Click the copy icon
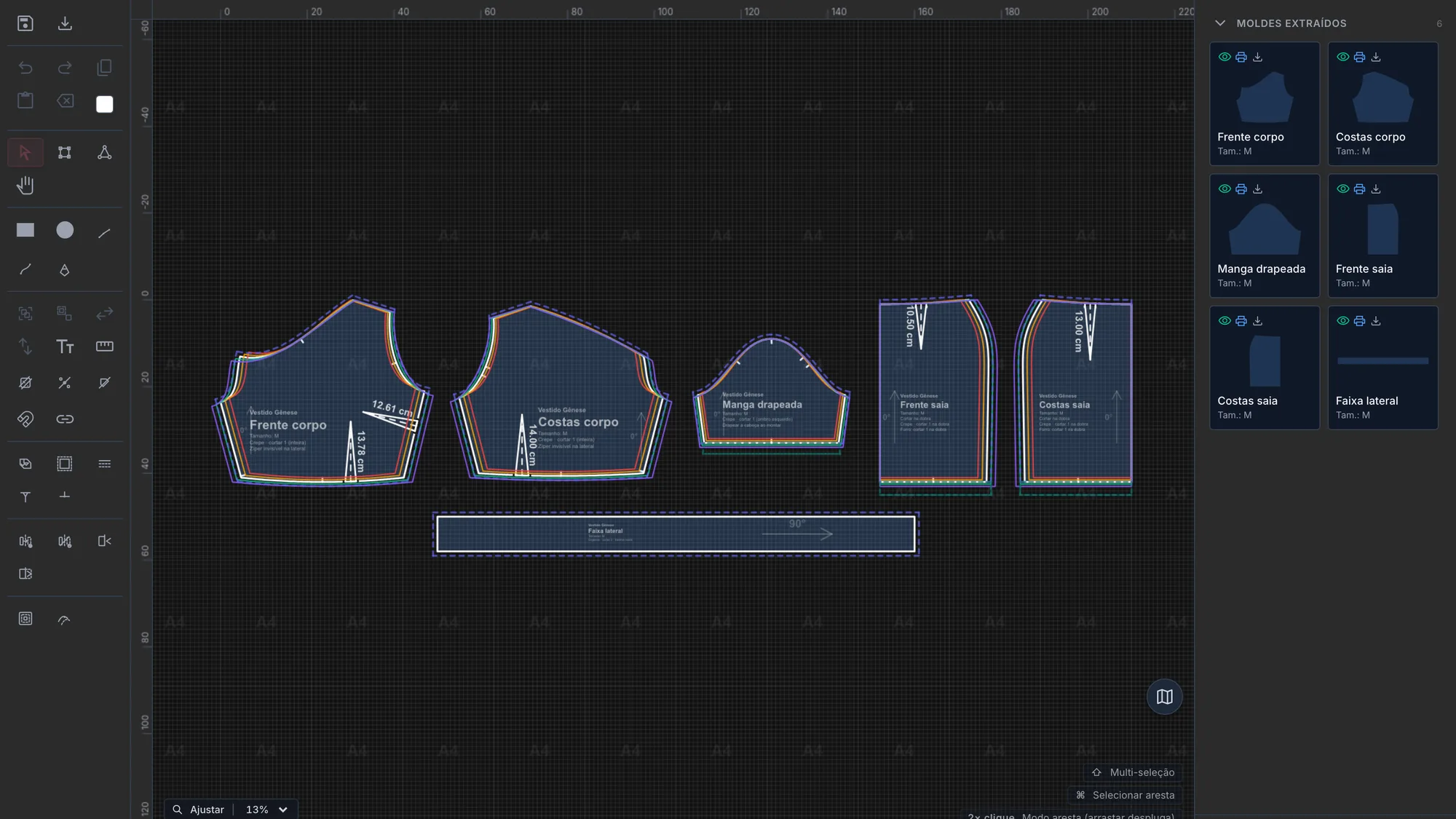Image resolution: width=1456 pixels, height=819 pixels. click(105, 68)
